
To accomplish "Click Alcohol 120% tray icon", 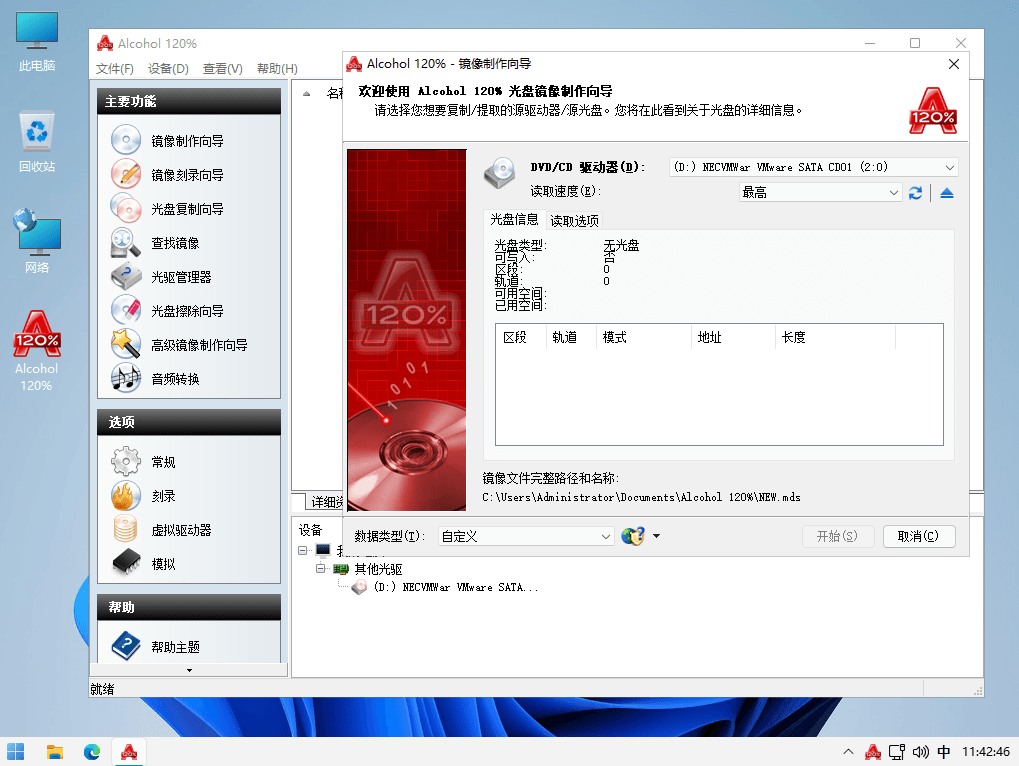I will 872,752.
